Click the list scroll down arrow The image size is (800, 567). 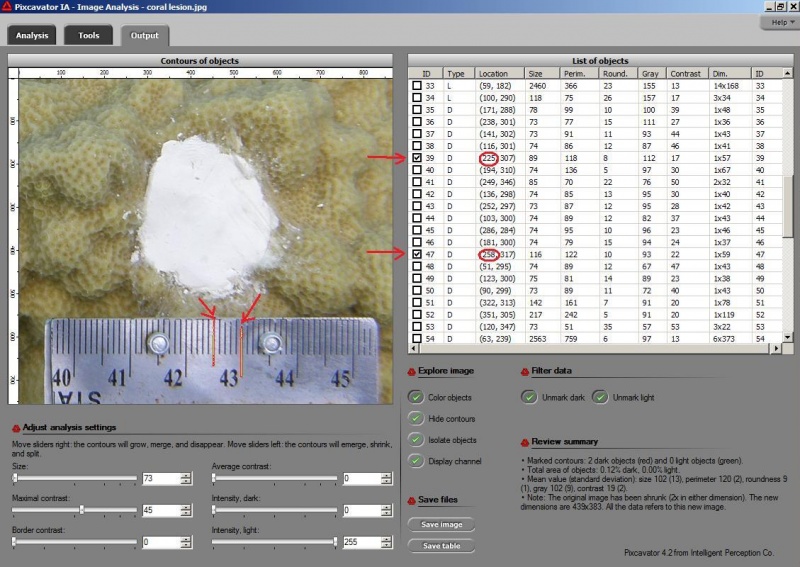788,337
